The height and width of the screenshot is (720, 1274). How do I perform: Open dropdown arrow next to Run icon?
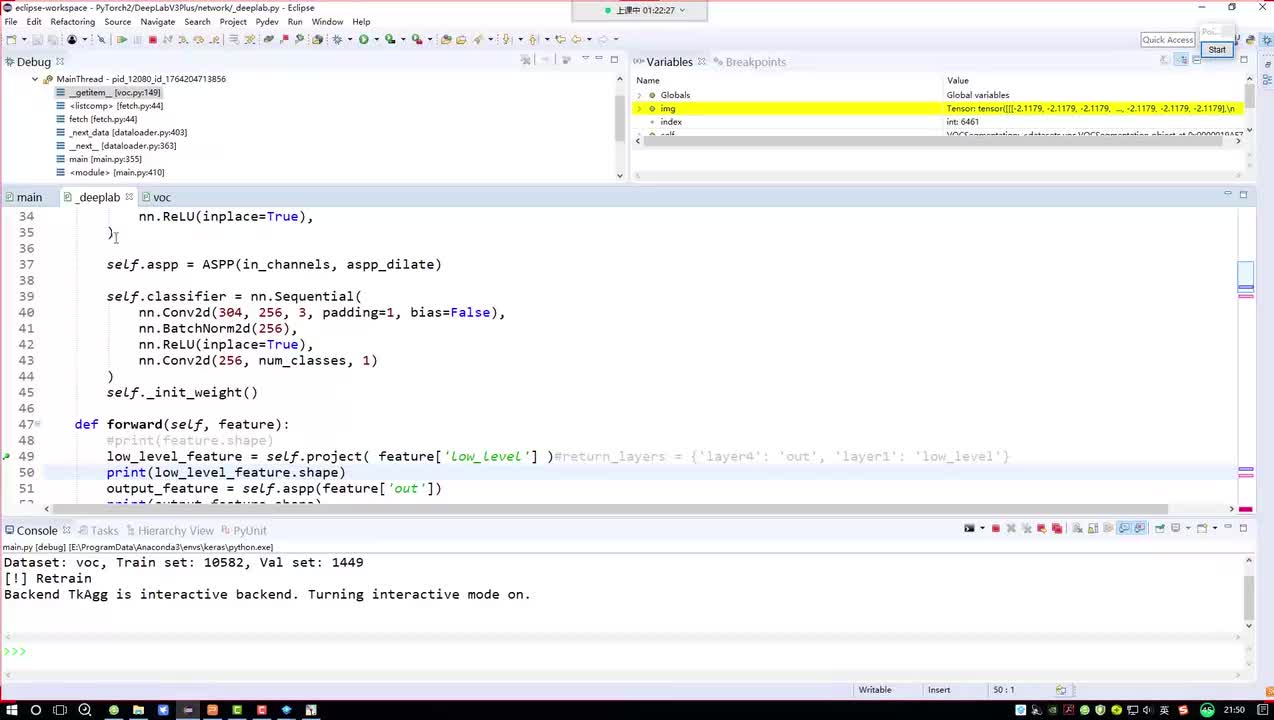376,39
